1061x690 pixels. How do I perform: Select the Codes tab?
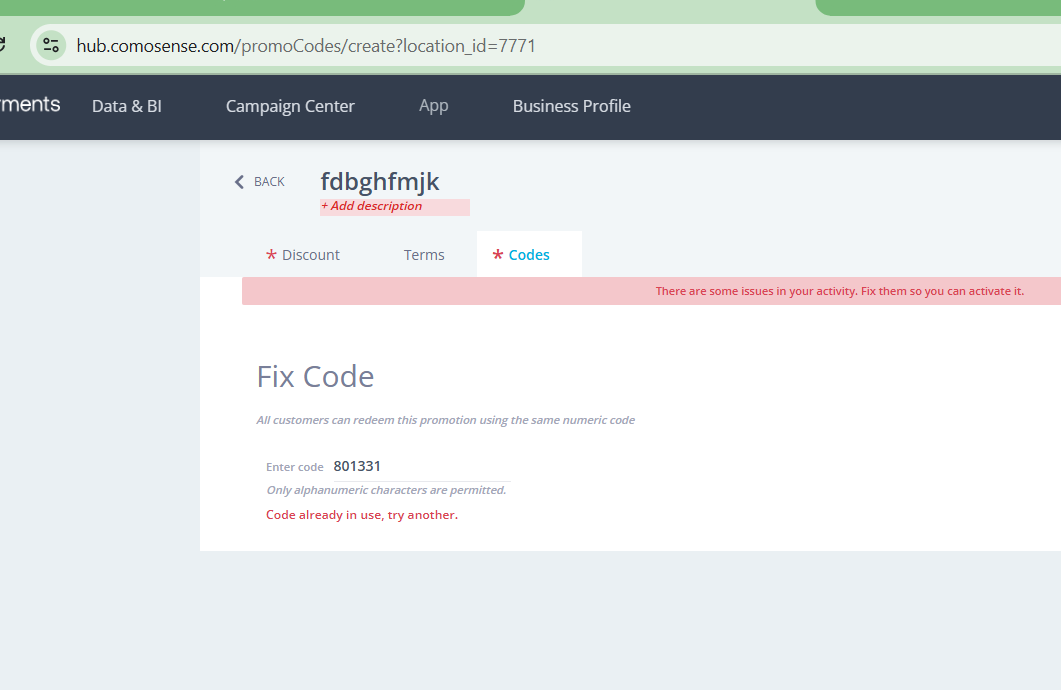[529, 255]
